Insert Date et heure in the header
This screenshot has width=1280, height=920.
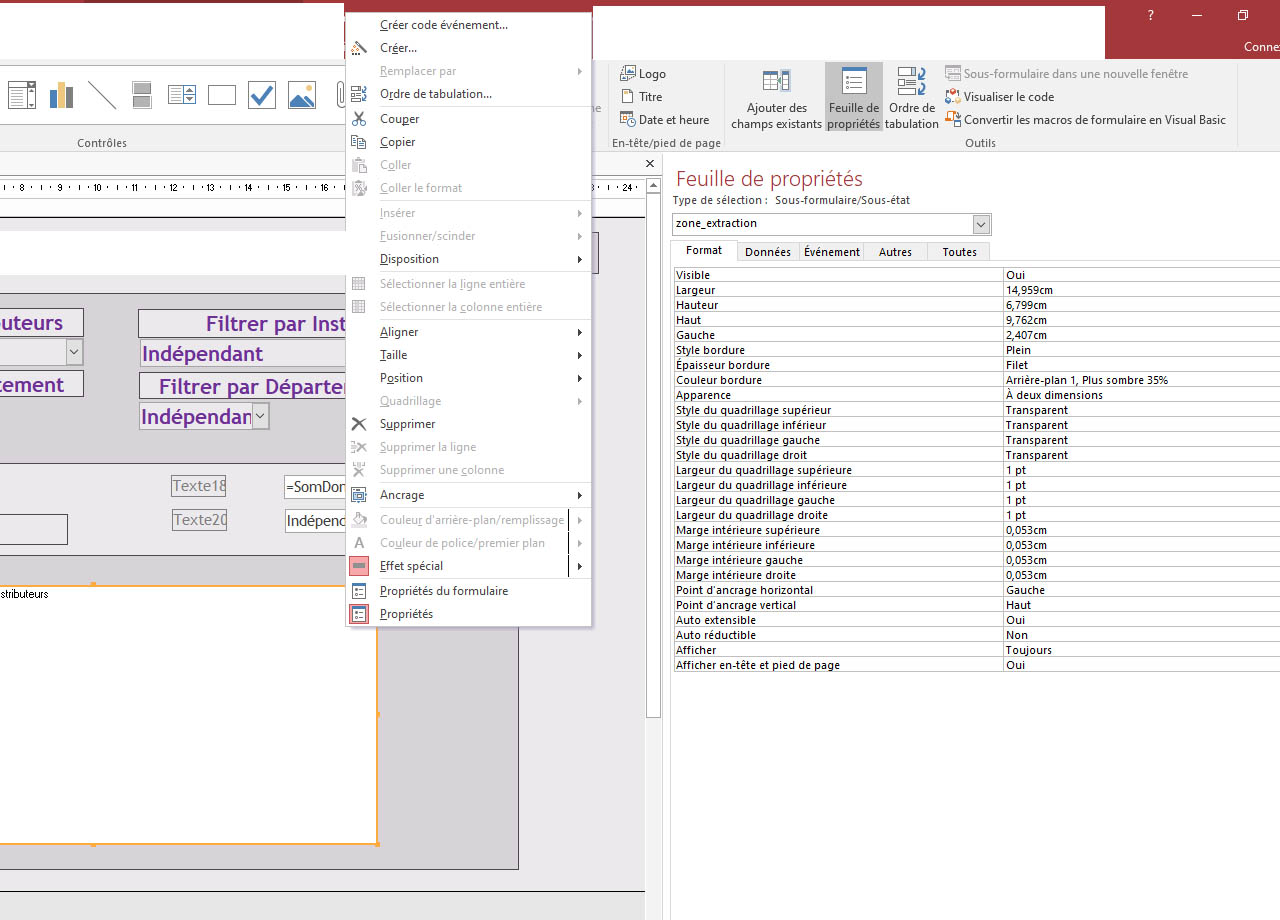click(665, 120)
